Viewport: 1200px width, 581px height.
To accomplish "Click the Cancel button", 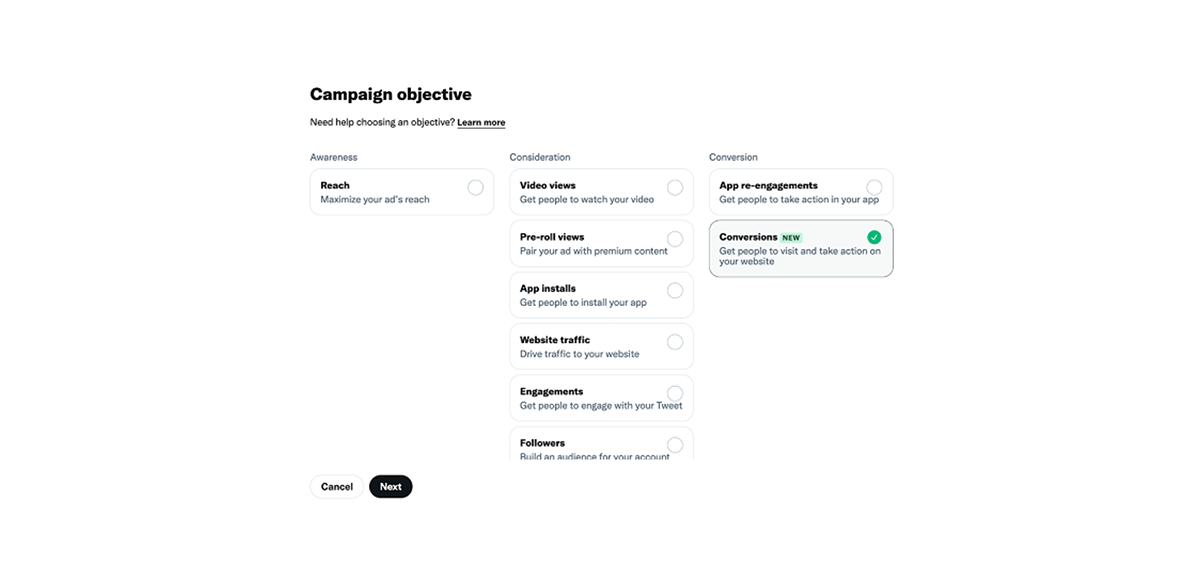I will 337,487.
